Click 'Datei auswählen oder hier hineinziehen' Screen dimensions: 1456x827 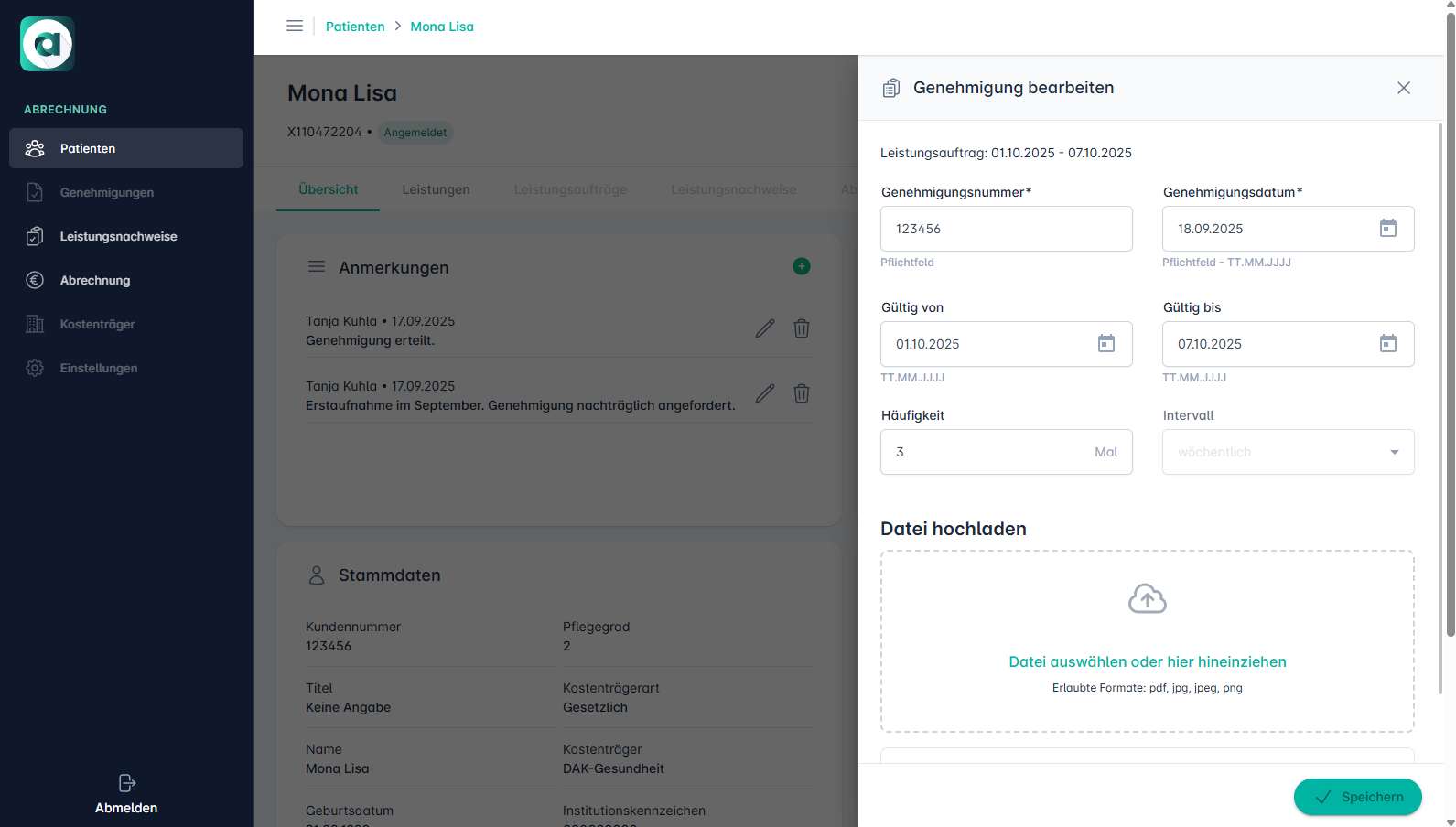click(x=1147, y=661)
